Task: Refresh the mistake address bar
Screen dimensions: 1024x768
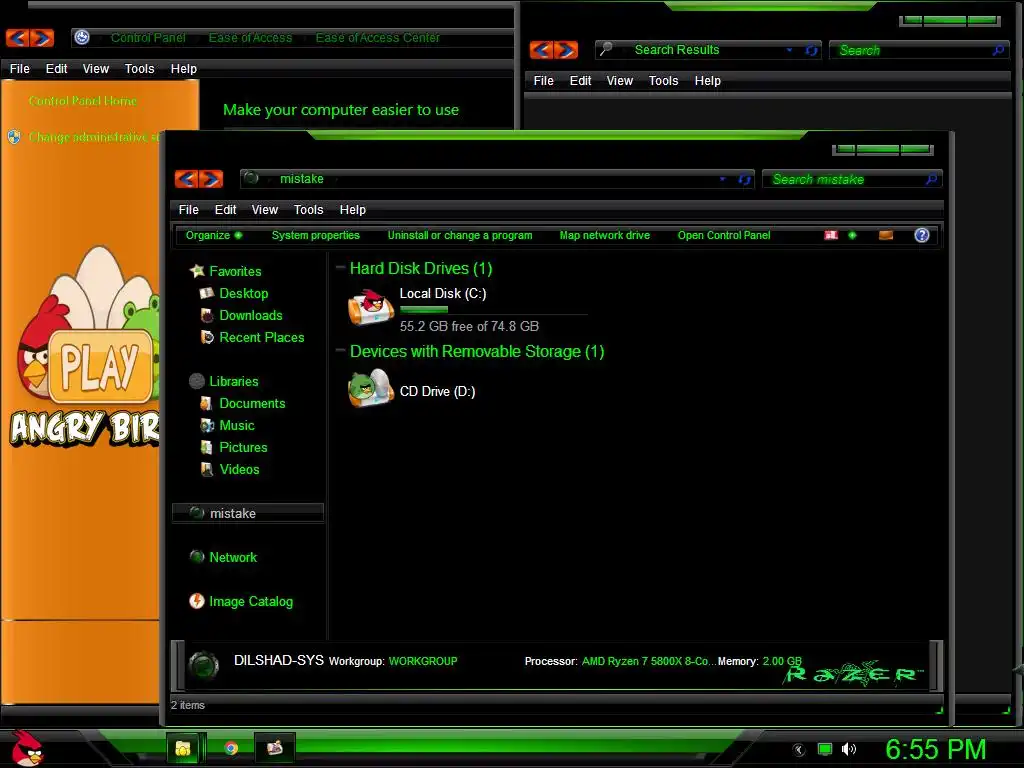Action: click(744, 180)
